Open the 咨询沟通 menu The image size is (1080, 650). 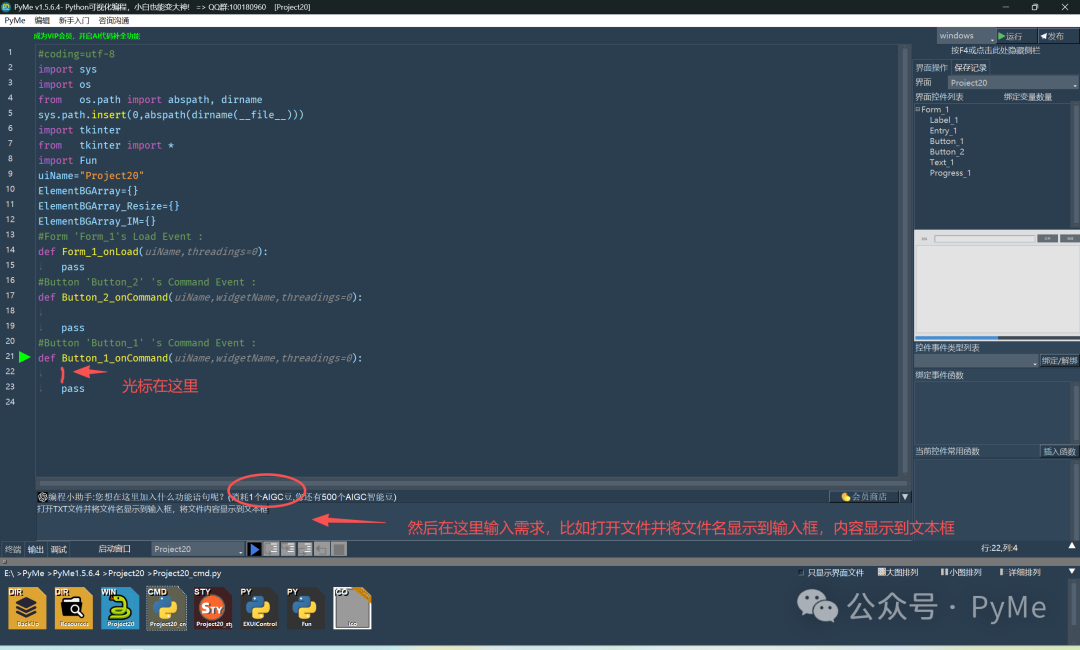(114, 21)
